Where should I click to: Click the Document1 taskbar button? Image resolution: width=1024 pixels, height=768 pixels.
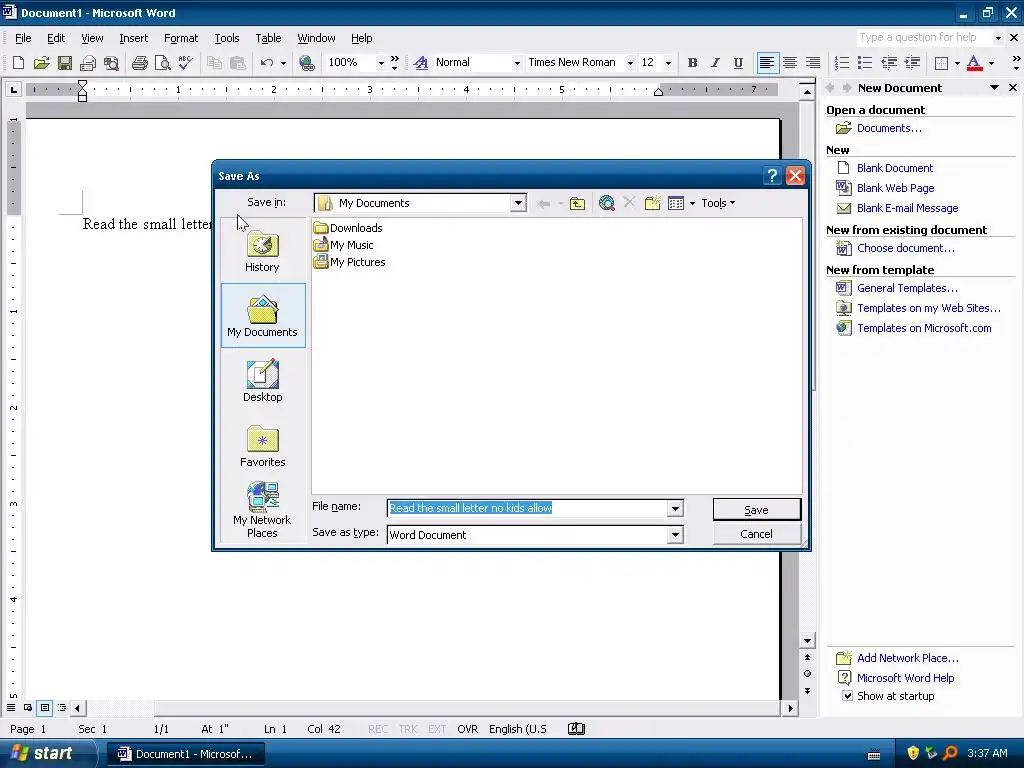(x=185, y=754)
